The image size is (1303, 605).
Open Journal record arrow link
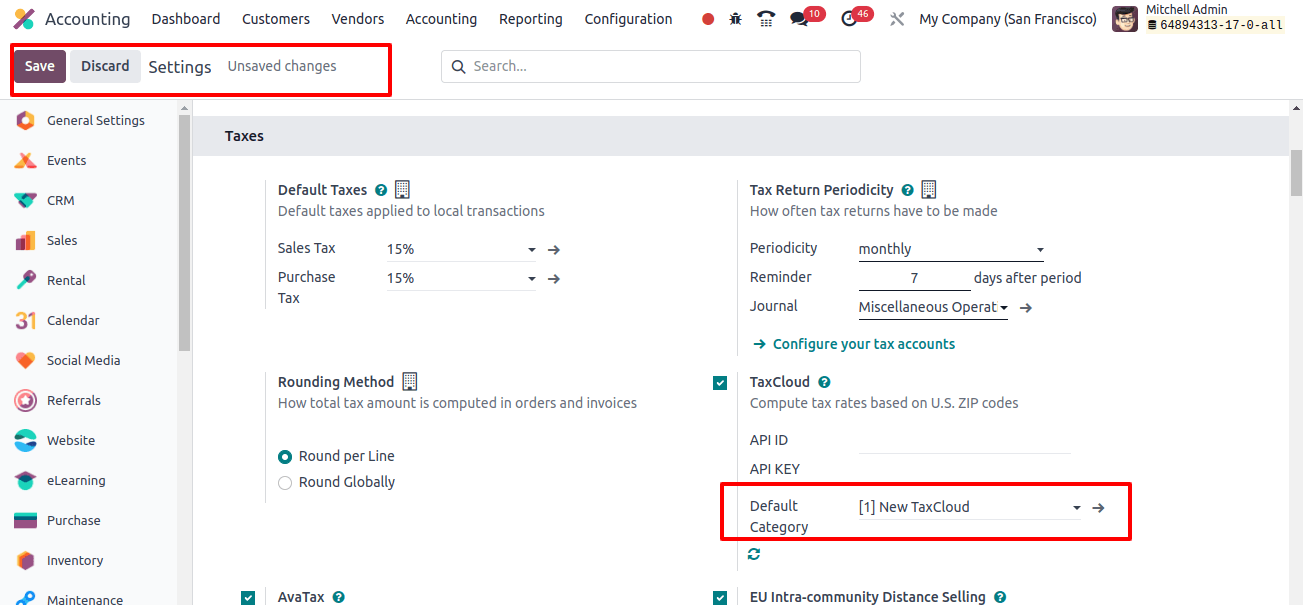pos(1025,308)
